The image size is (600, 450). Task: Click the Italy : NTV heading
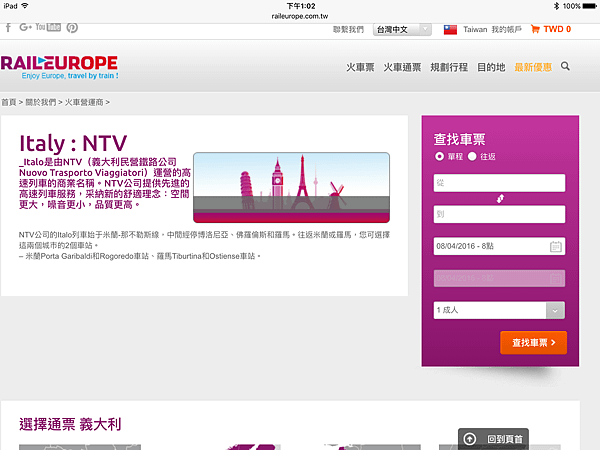point(73,143)
